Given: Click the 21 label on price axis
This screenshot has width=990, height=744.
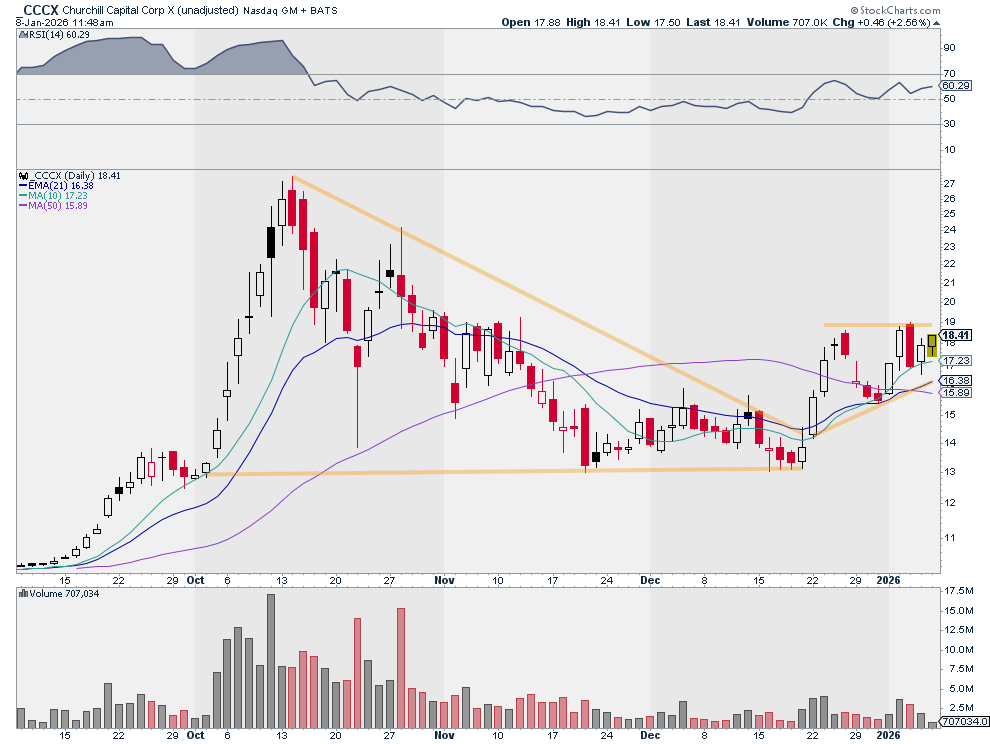Looking at the screenshot, I should pyautogui.click(x=949, y=283).
